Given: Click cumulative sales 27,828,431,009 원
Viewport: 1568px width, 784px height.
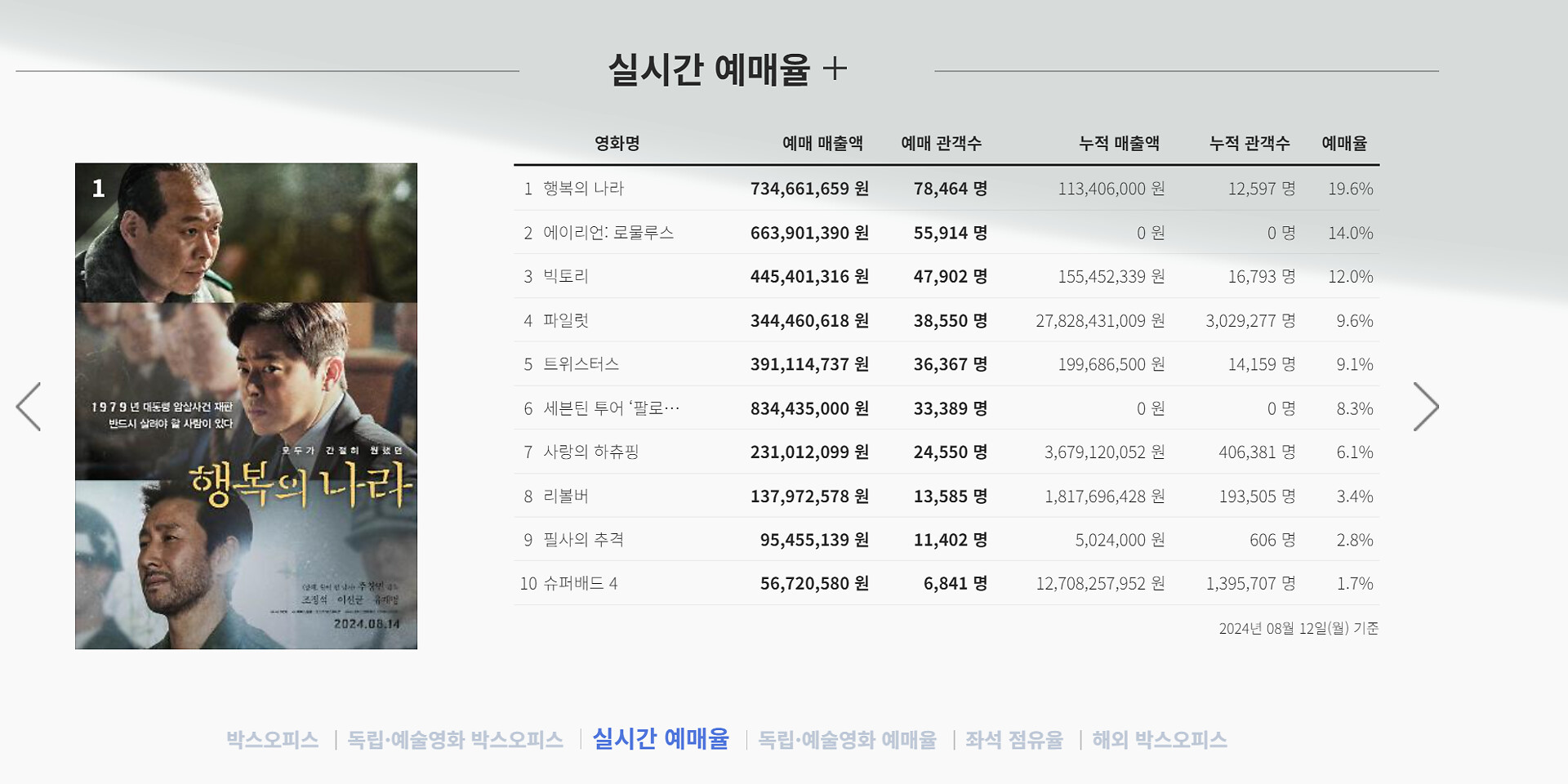Looking at the screenshot, I should tap(1101, 321).
